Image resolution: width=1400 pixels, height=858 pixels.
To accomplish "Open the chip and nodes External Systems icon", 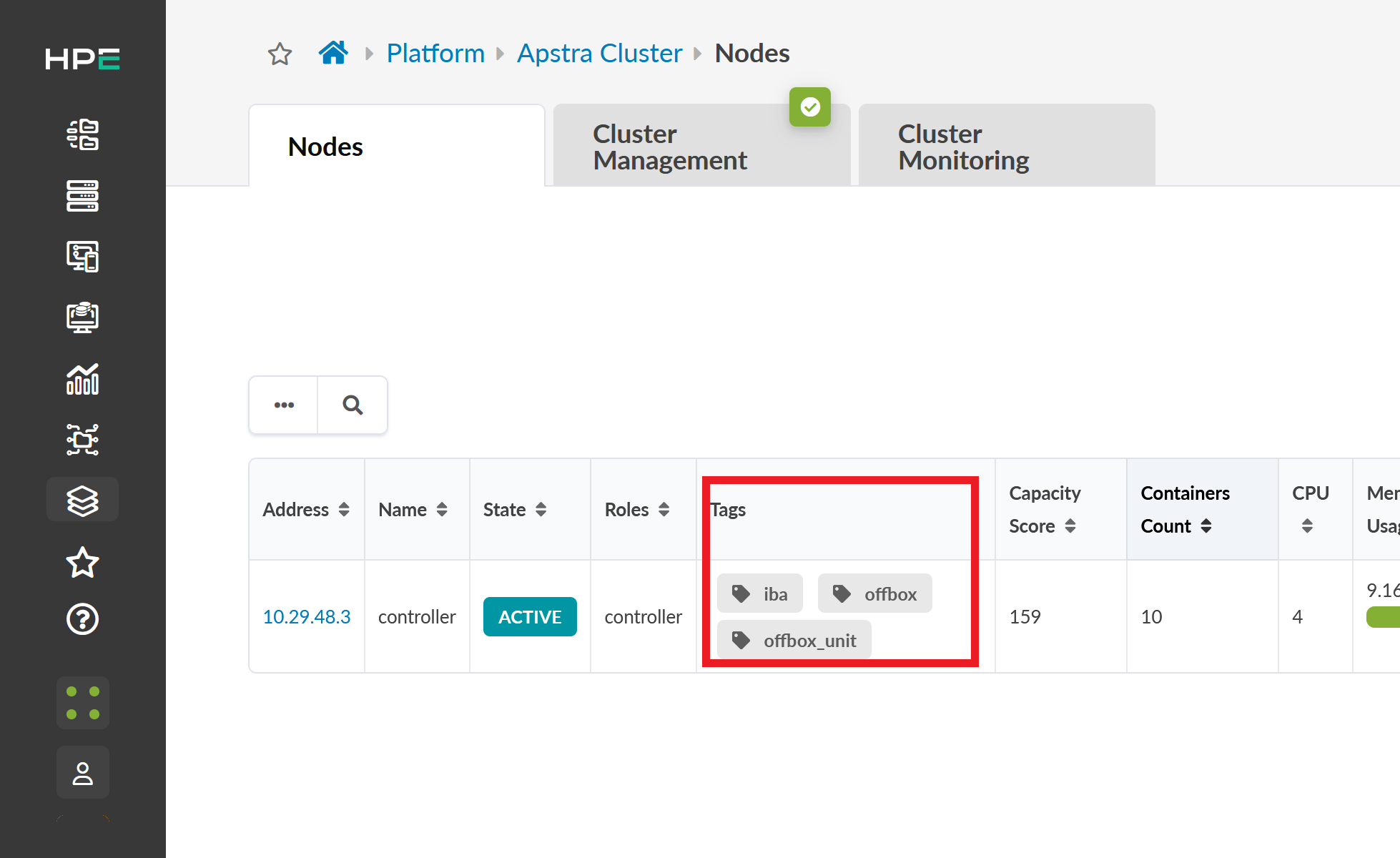I will click(x=82, y=440).
